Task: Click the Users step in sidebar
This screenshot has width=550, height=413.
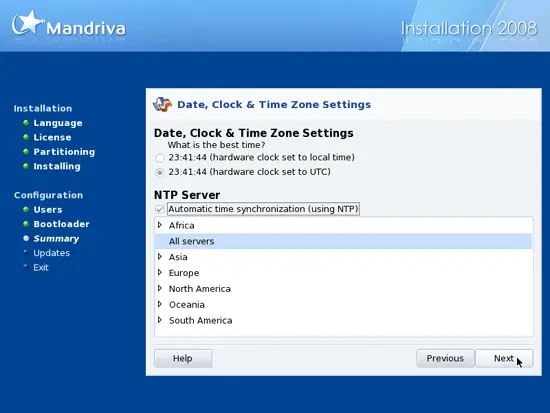Action: click(48, 209)
